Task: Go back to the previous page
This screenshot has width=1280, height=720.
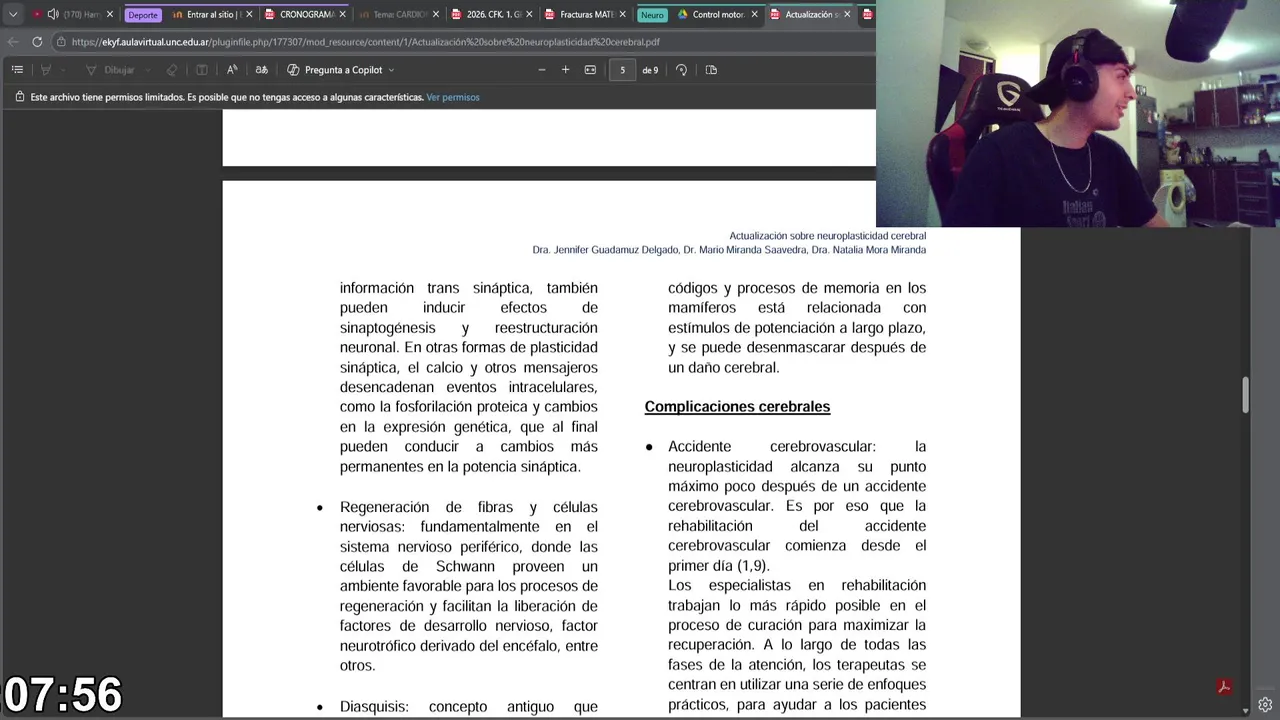Action: click(13, 42)
